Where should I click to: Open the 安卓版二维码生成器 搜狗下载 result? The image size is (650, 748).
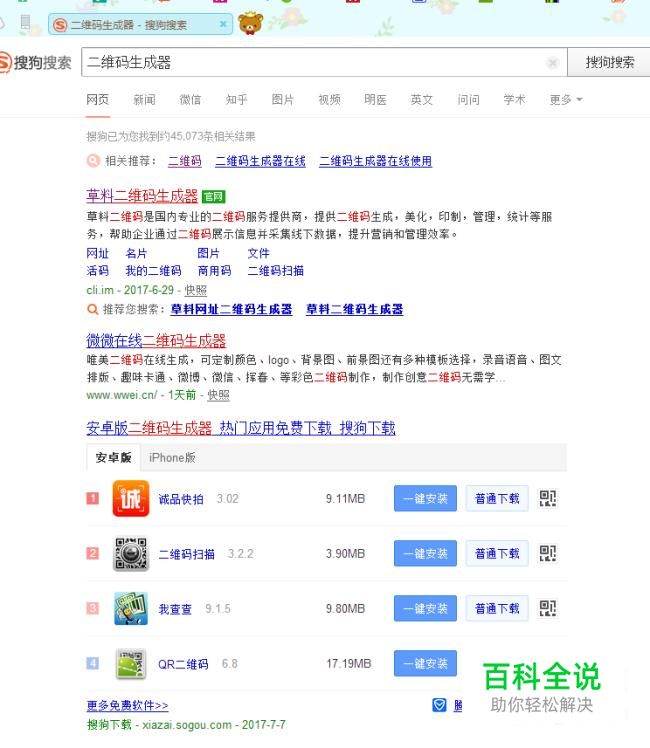241,428
